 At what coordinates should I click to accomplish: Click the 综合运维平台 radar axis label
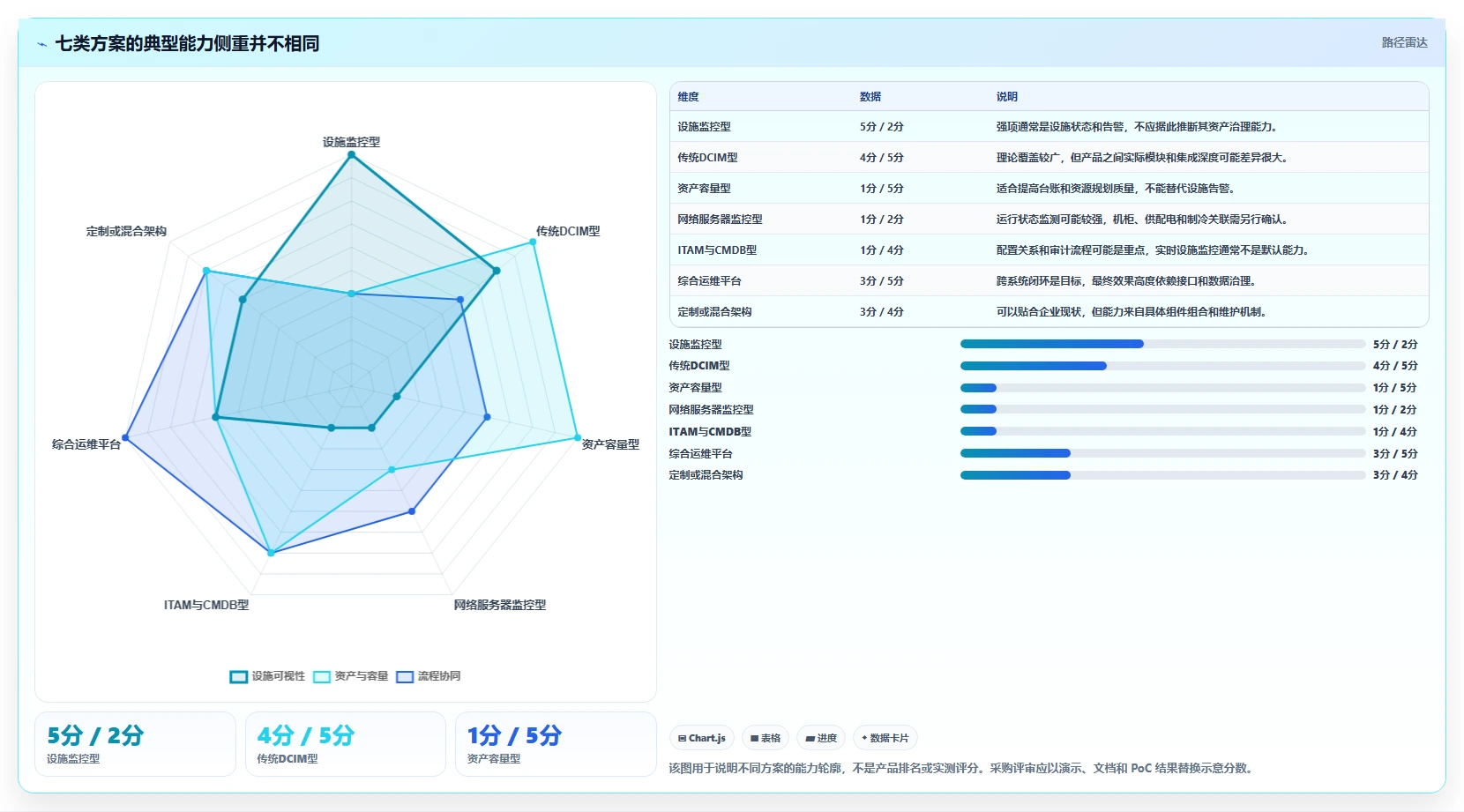86,444
